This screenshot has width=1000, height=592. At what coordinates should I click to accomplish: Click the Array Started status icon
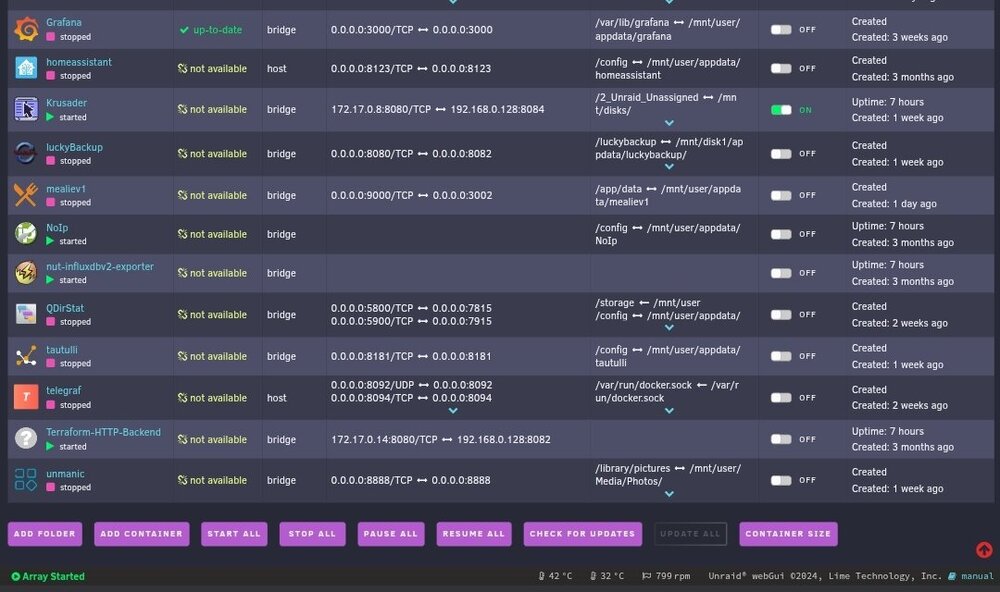pyautogui.click(x=15, y=576)
